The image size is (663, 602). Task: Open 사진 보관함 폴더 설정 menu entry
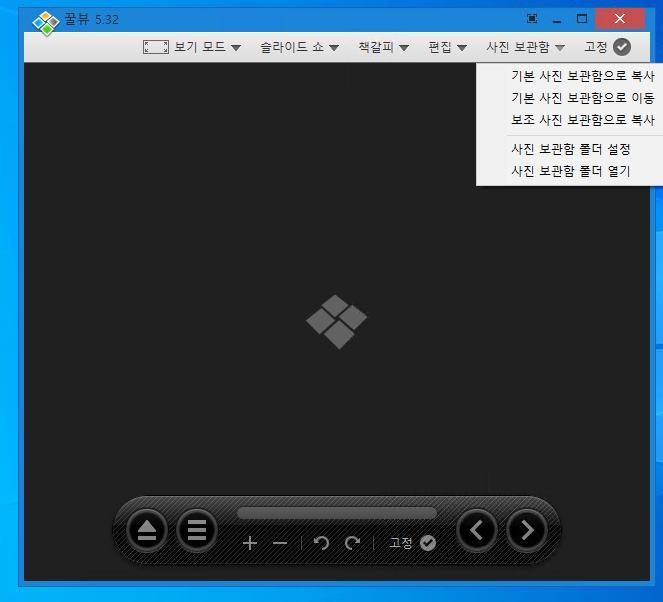tap(571, 149)
